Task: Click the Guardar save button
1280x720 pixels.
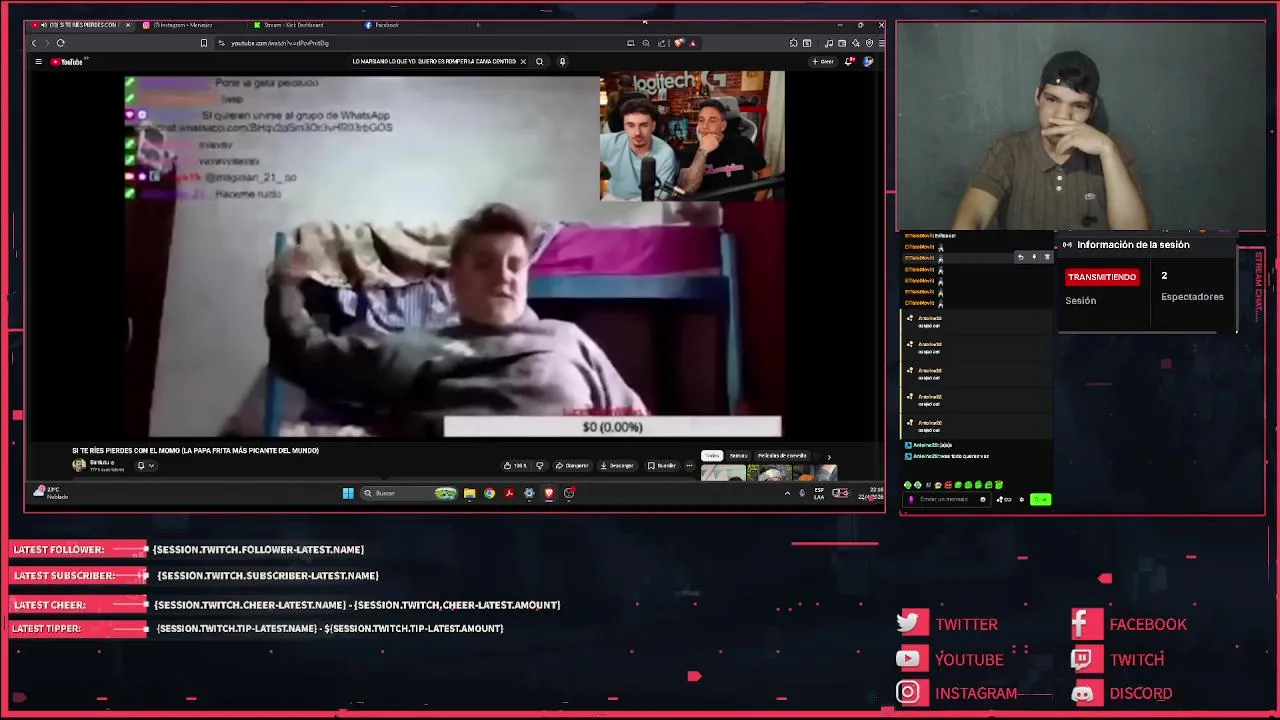Action: tap(662, 465)
